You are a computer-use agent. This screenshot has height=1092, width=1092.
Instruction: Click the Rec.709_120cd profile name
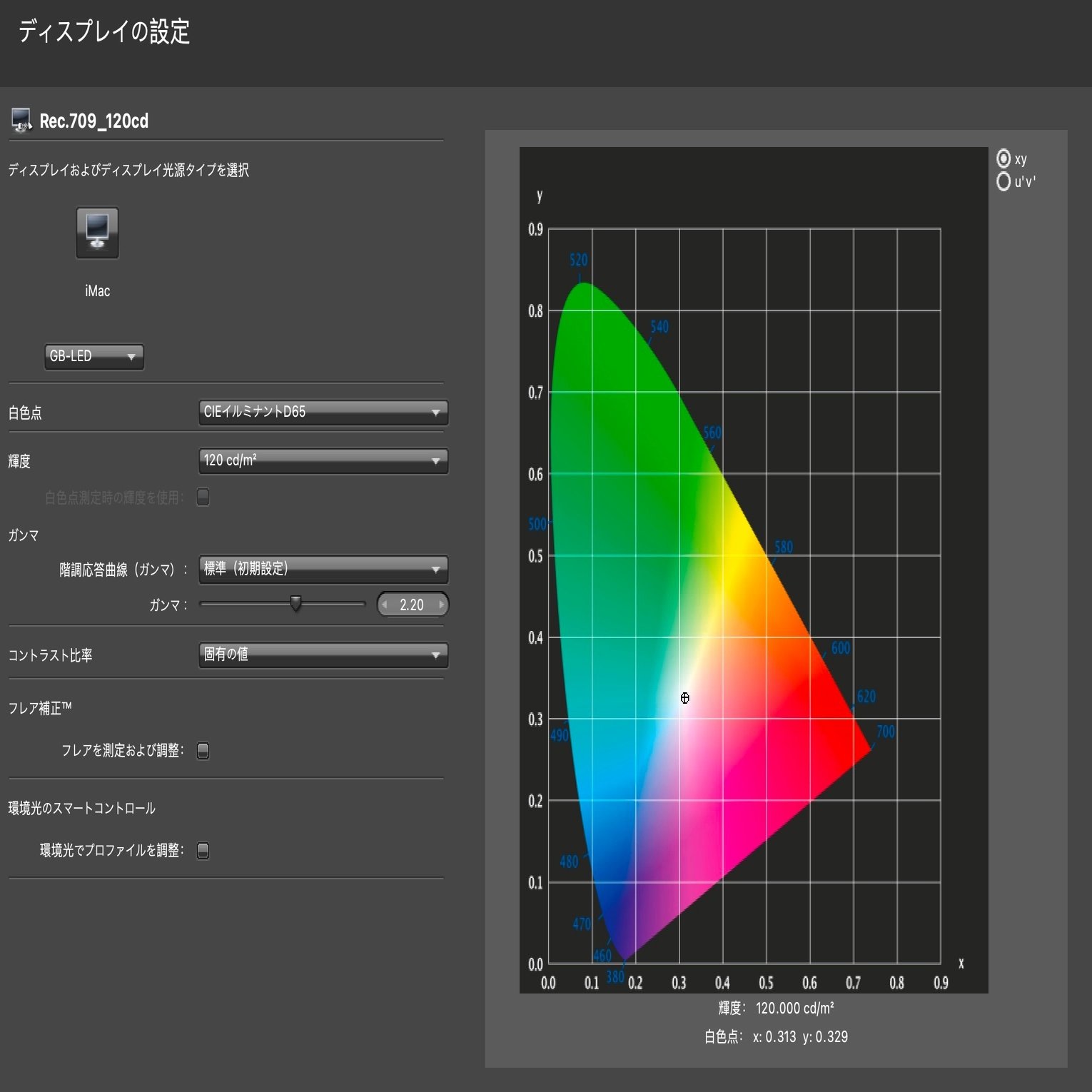tap(94, 121)
